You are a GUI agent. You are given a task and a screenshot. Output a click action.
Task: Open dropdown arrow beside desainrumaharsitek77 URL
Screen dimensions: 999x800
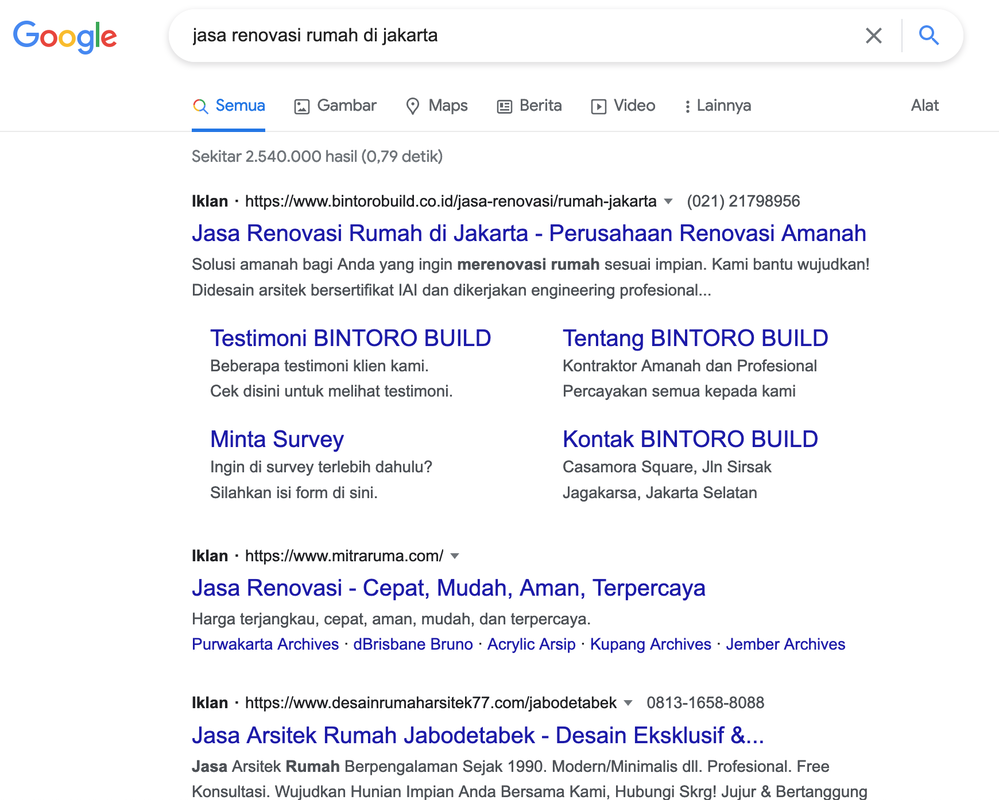pos(628,703)
